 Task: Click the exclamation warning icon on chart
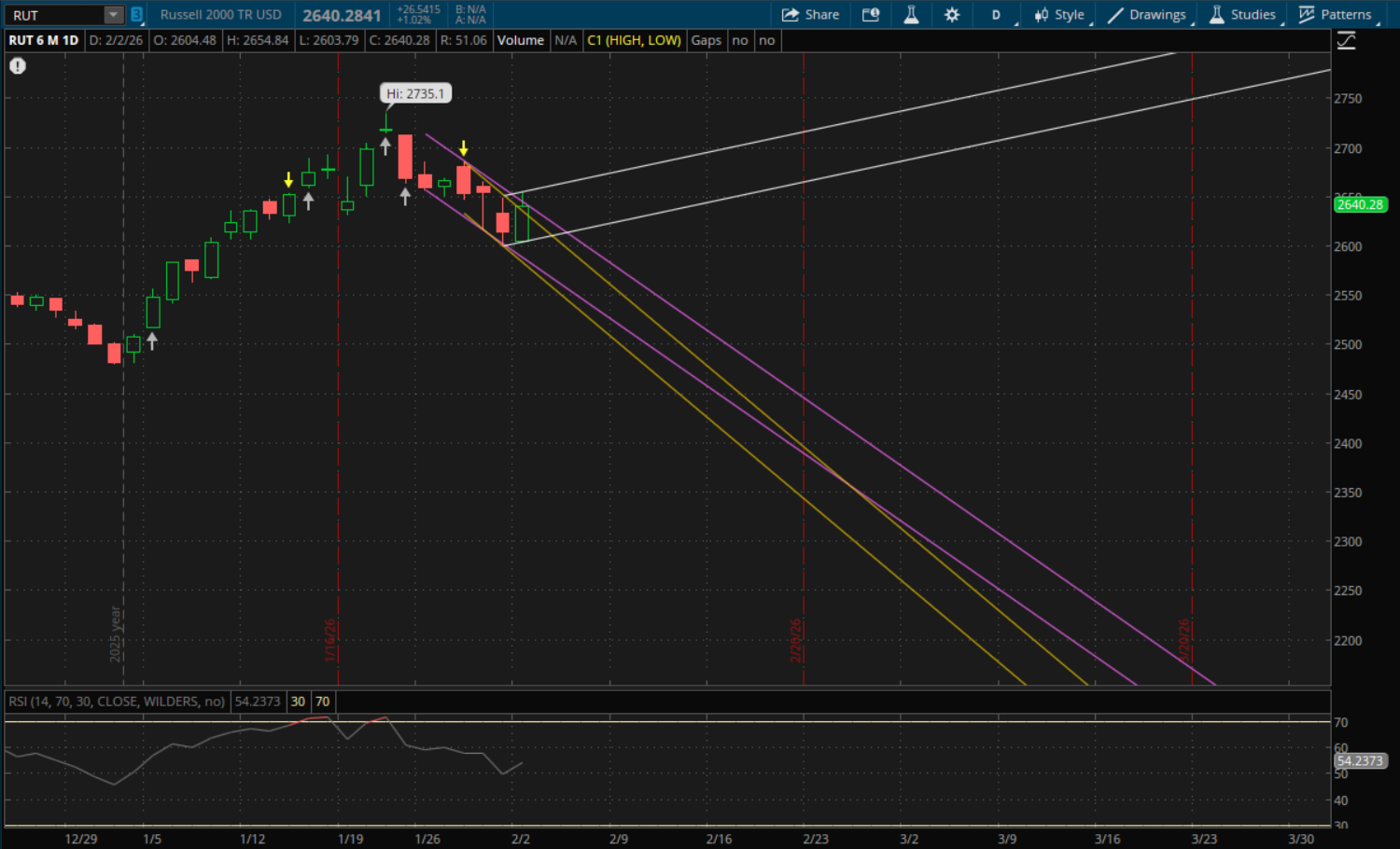(18, 66)
